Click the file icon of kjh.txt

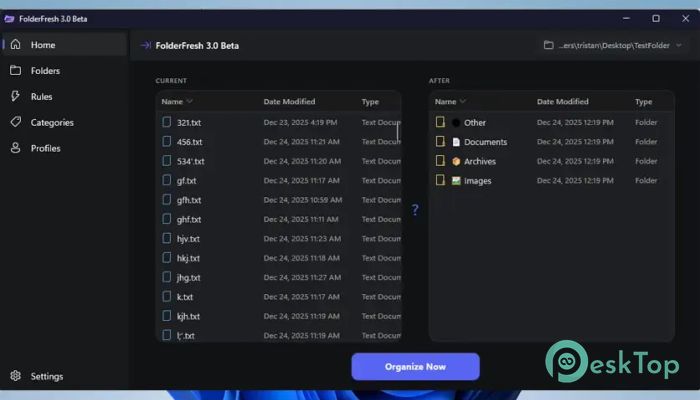[167, 316]
